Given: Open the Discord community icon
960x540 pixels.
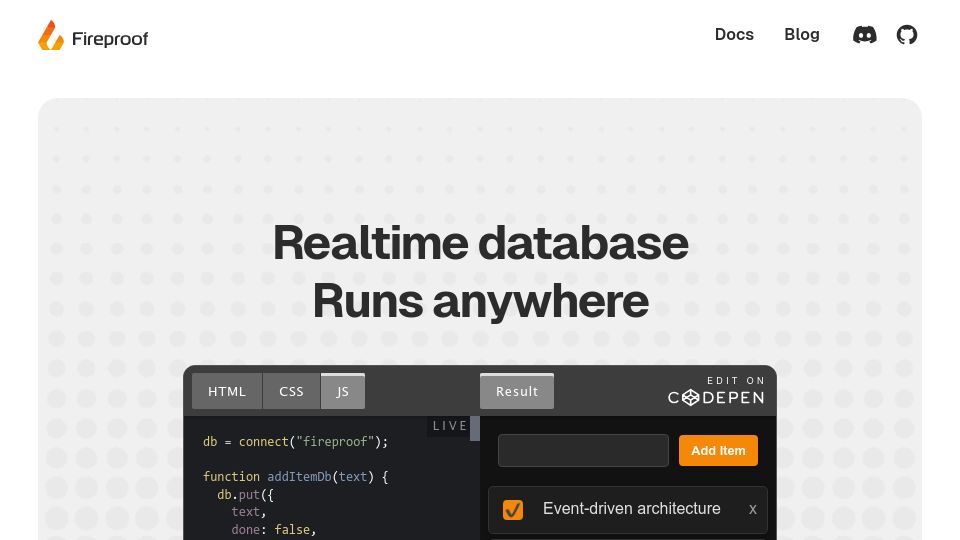Looking at the screenshot, I should point(864,35).
